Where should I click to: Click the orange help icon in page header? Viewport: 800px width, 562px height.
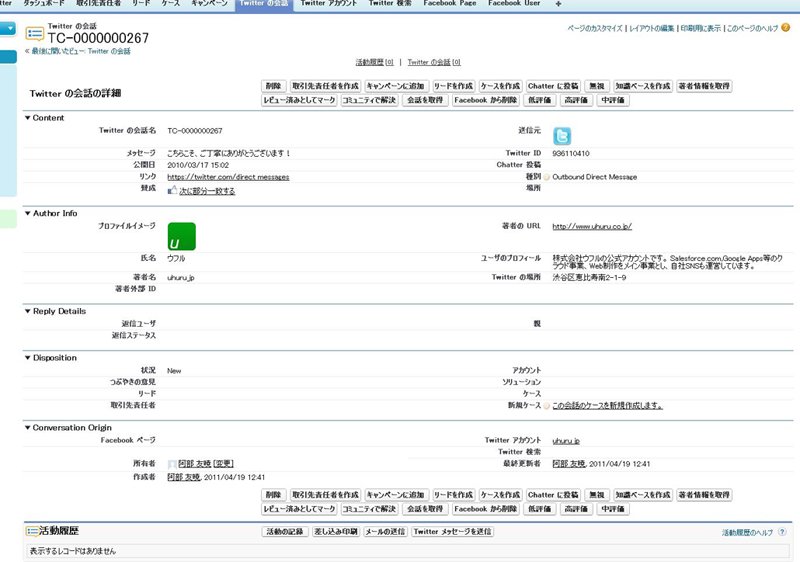786,28
